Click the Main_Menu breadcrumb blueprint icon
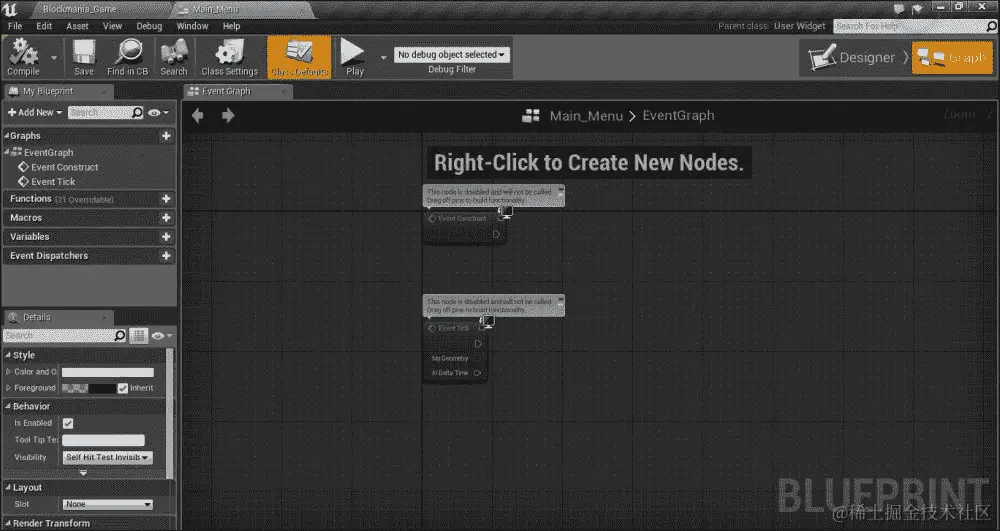Viewport: 1000px width, 531px height. [531, 115]
